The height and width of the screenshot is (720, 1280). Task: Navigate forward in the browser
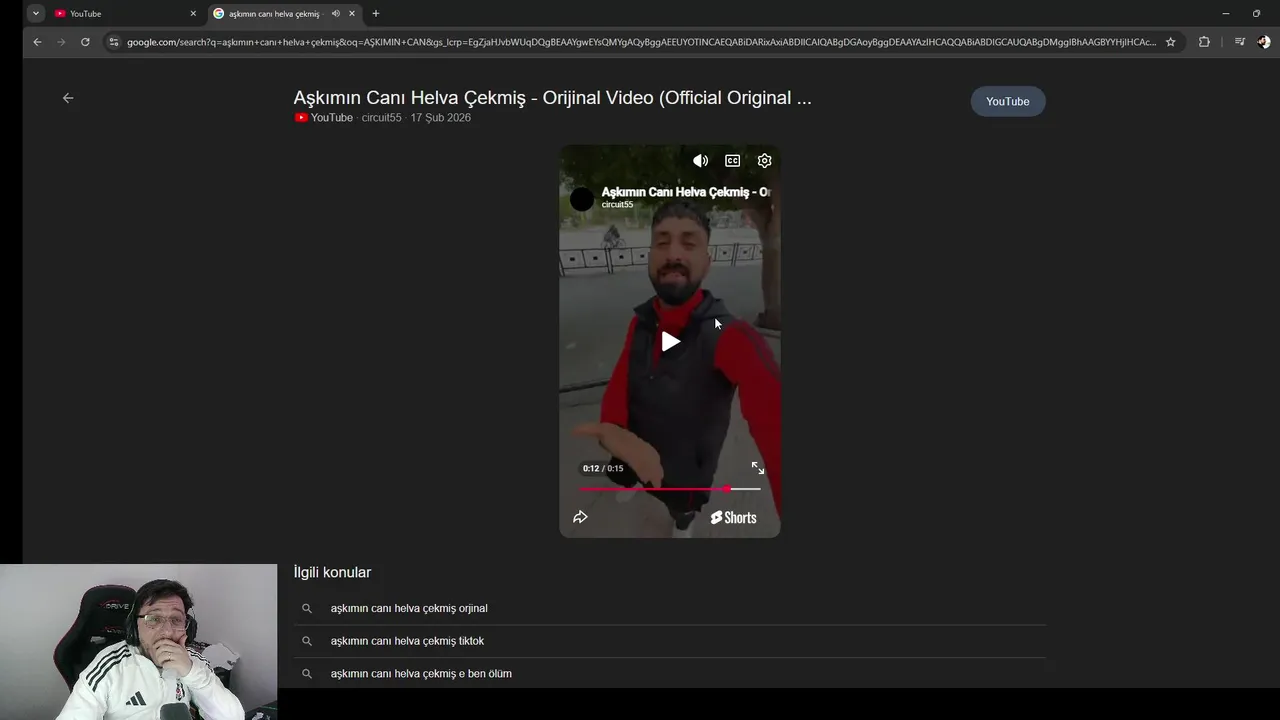pyautogui.click(x=61, y=42)
